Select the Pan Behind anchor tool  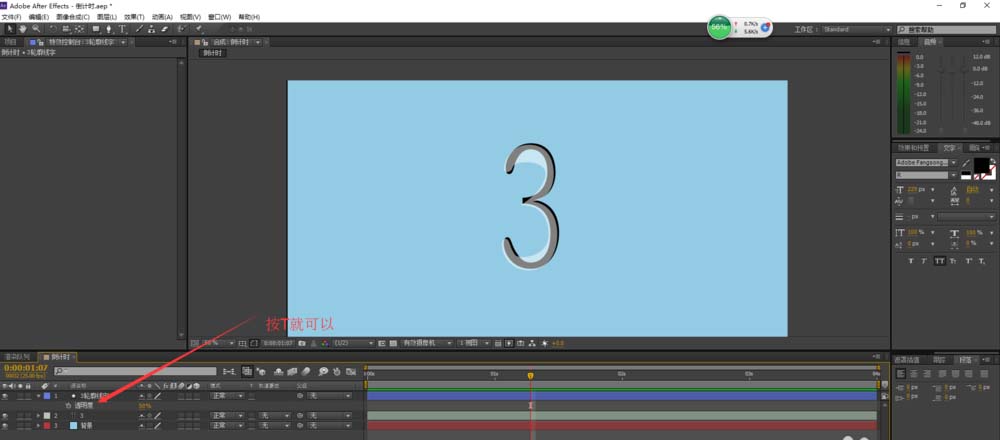[x=80, y=29]
